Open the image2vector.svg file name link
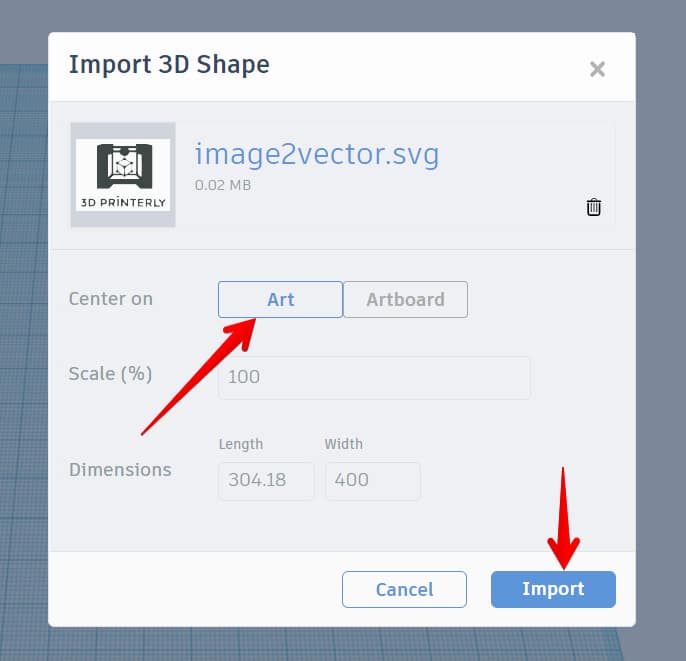This screenshot has width=686, height=661. tap(317, 155)
